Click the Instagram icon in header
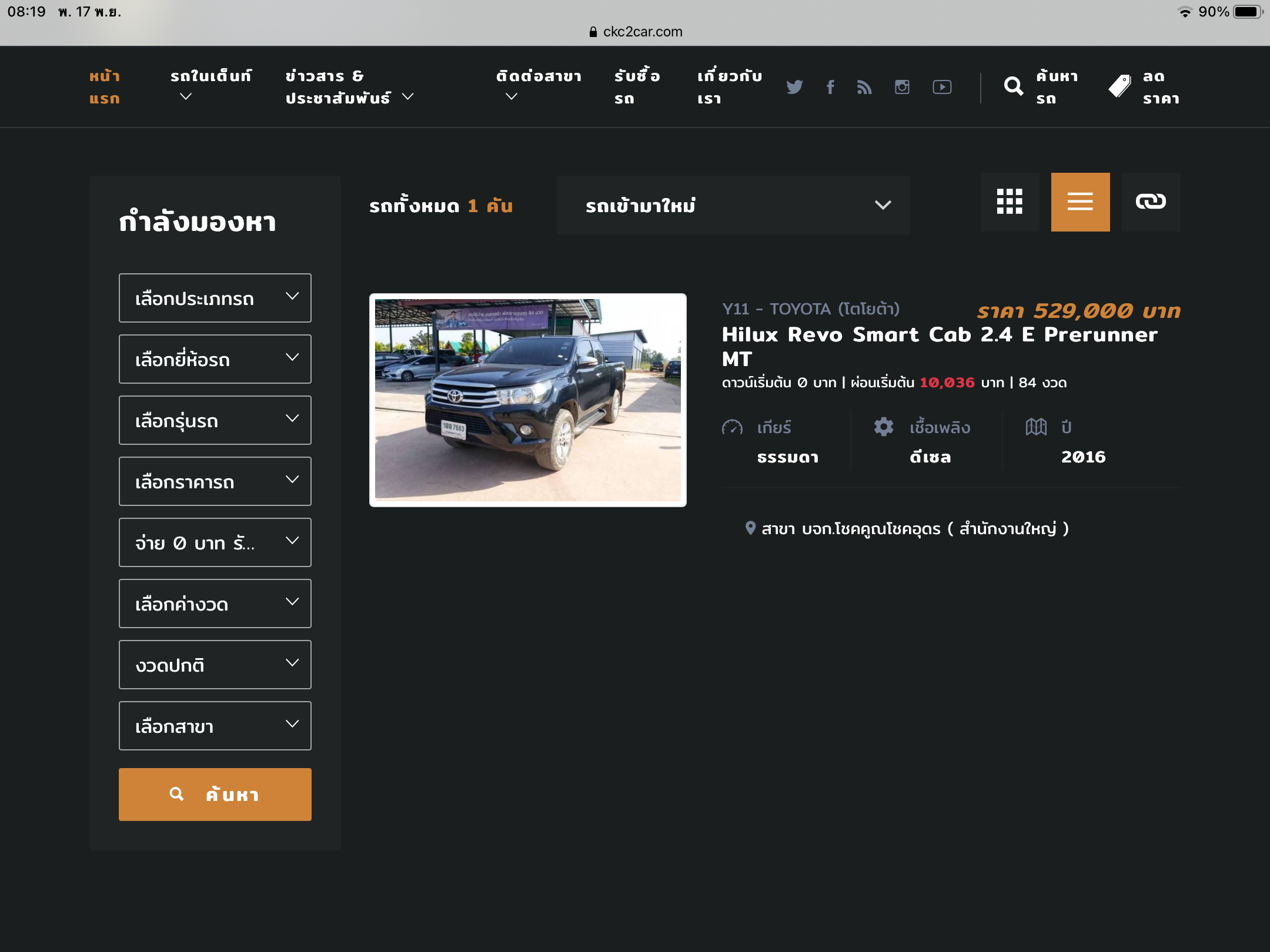Screen dimensions: 1270x952 (x=902, y=87)
